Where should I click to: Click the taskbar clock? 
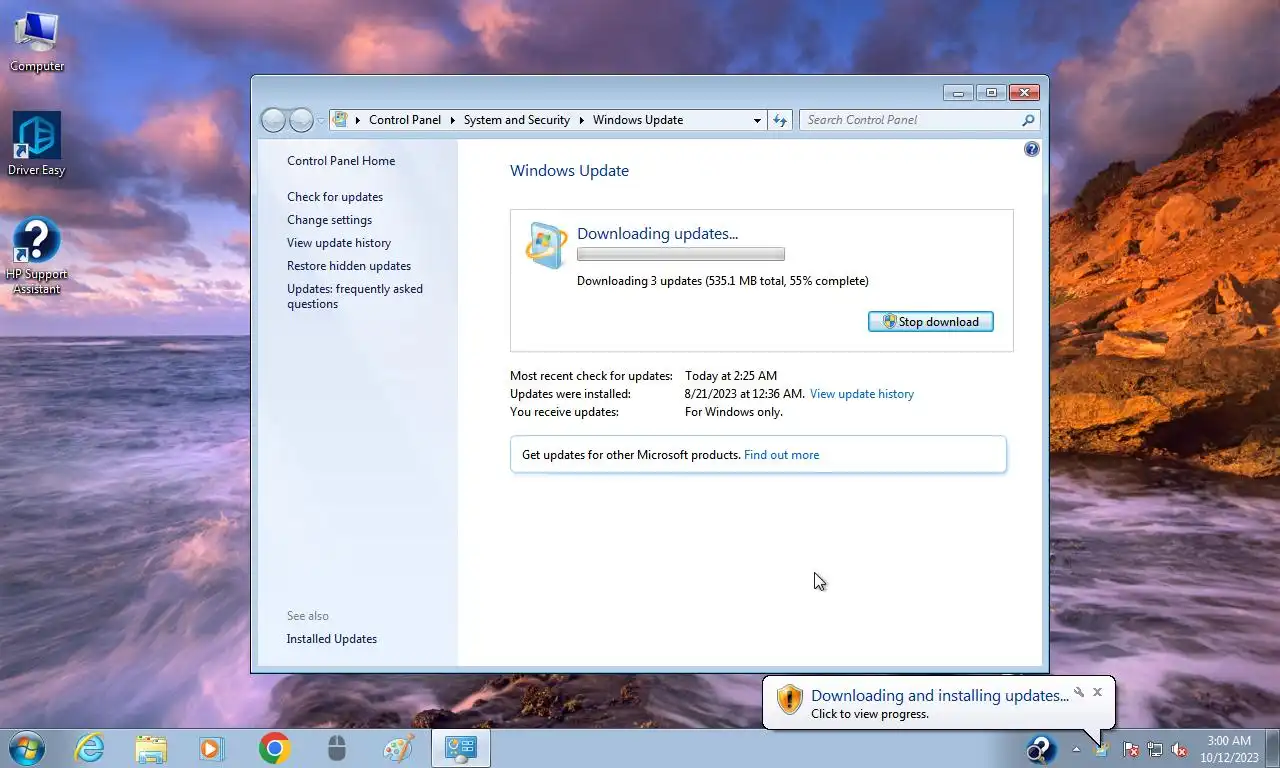(x=1229, y=749)
